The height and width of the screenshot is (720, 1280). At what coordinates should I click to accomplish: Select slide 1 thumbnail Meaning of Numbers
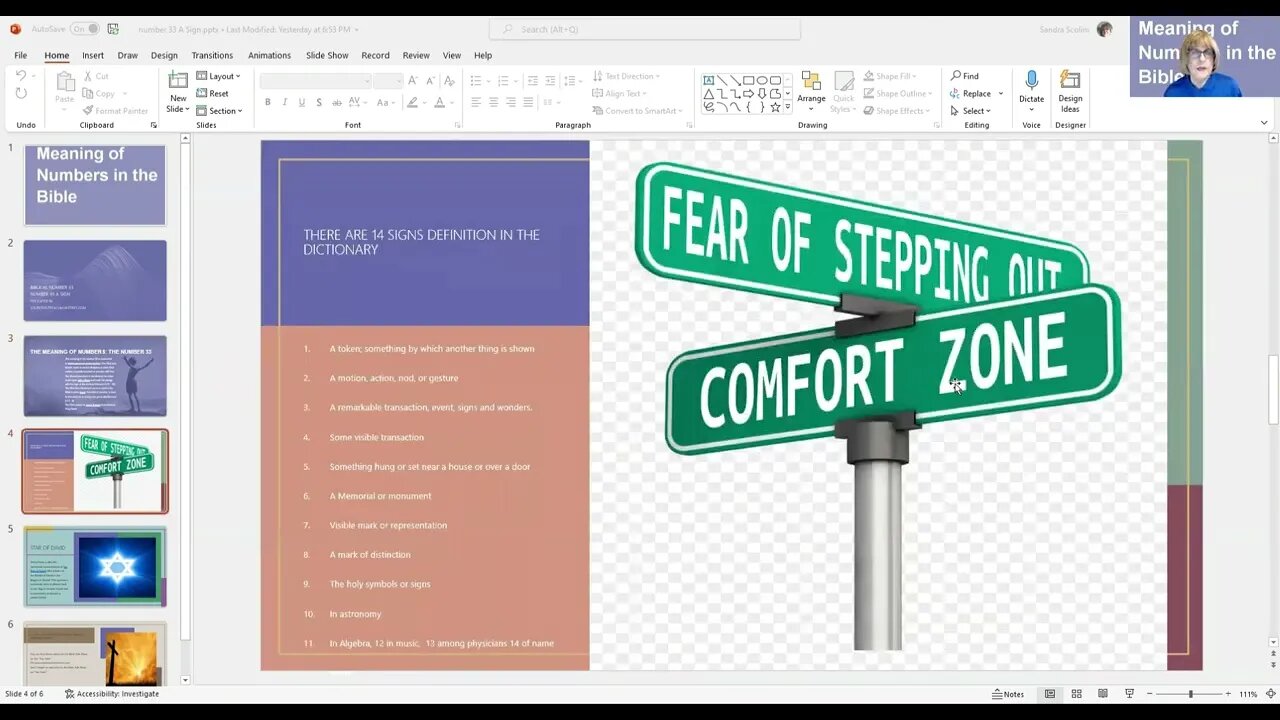[95, 185]
